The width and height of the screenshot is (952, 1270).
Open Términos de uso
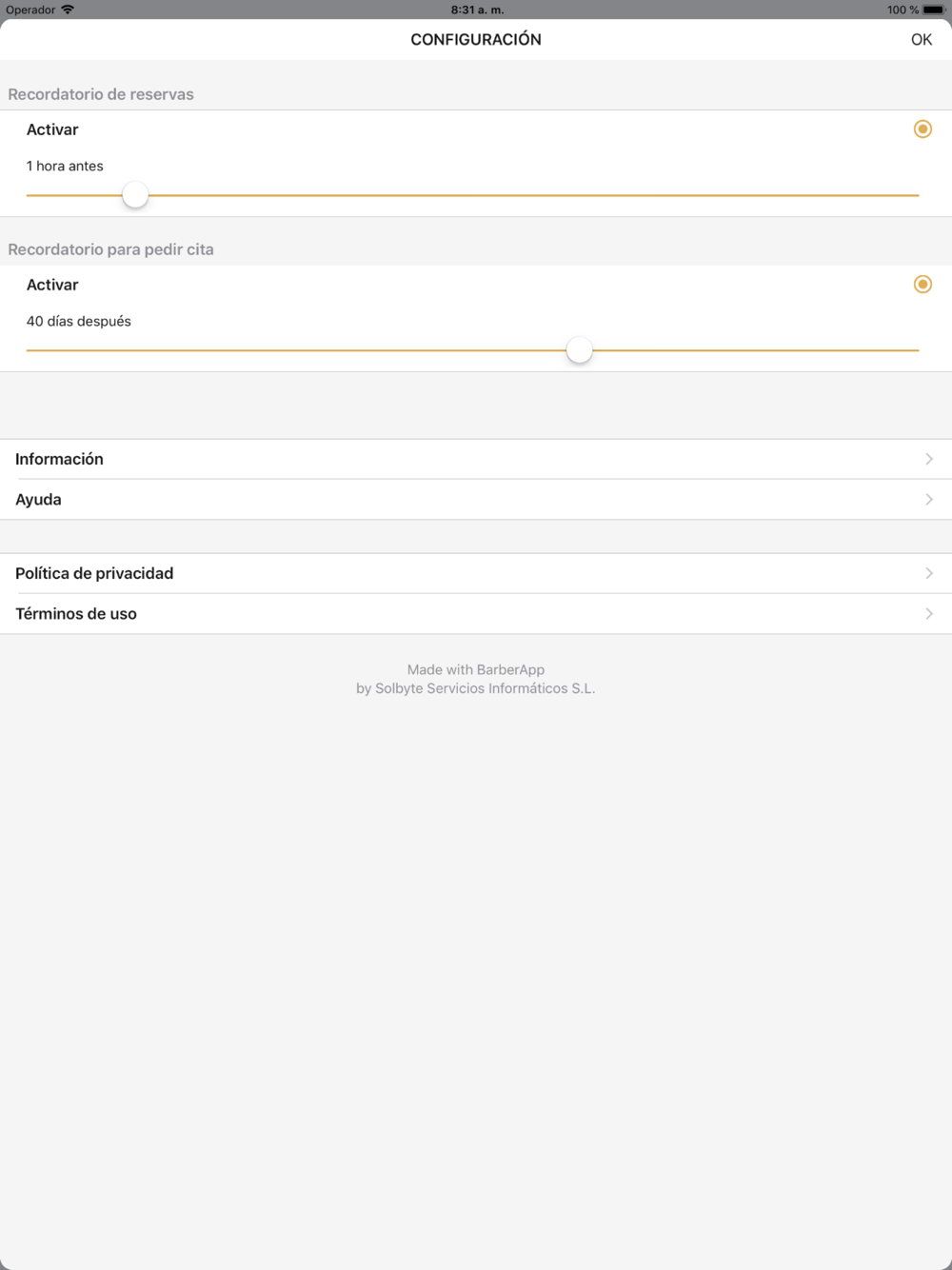[476, 613]
